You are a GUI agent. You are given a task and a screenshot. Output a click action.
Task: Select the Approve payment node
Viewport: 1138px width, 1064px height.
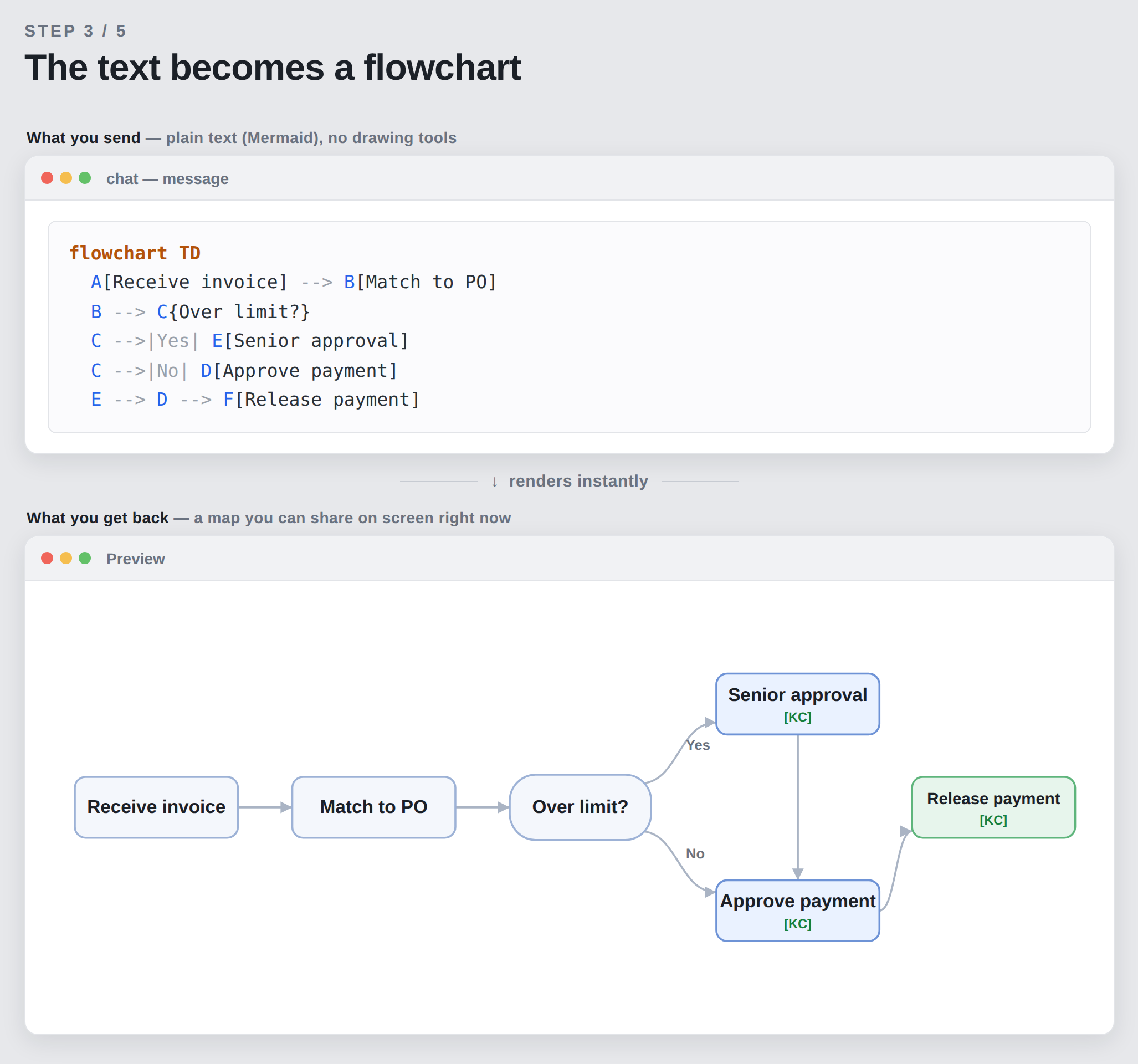click(797, 910)
